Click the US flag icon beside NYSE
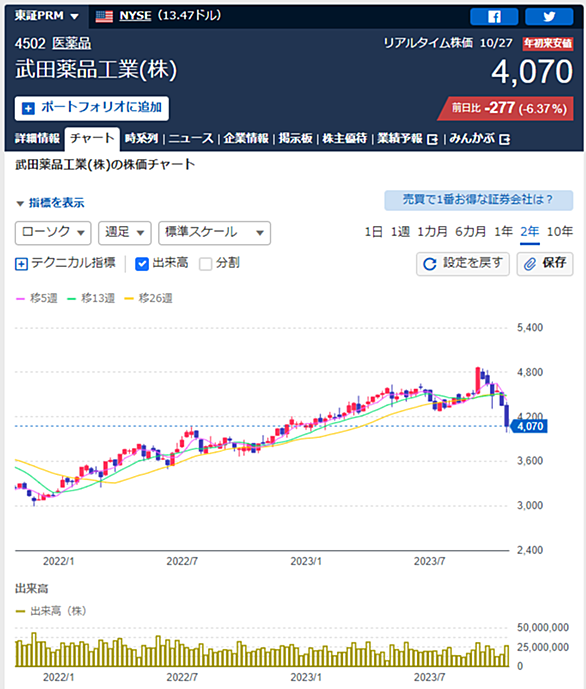The image size is (586, 689). [104, 16]
